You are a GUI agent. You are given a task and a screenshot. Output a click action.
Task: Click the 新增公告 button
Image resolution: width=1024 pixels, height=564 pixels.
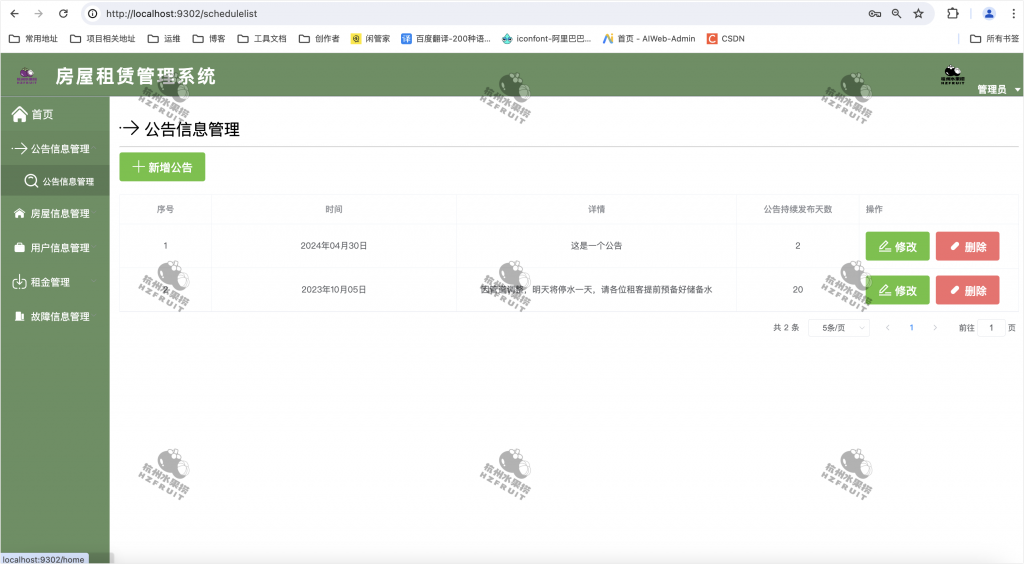[162, 167]
